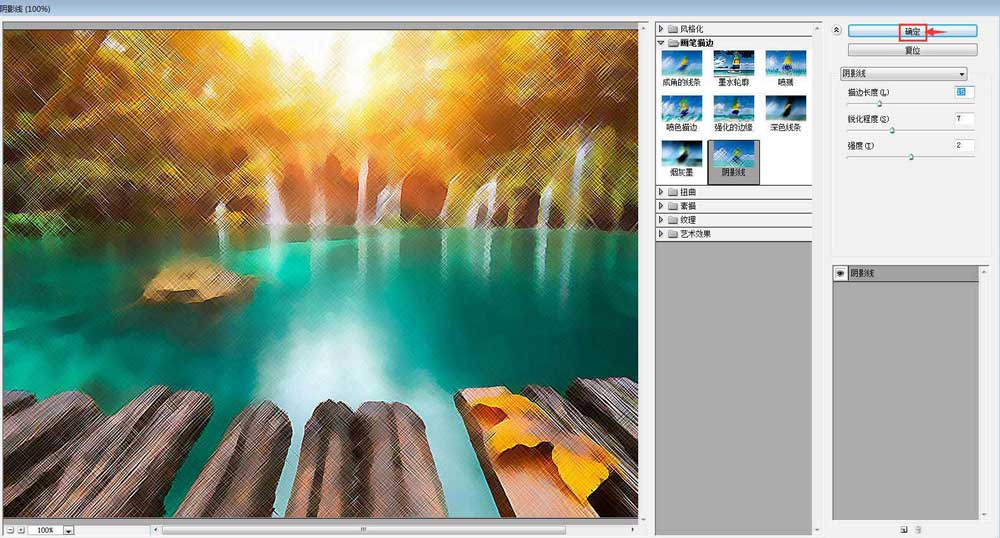The image size is (1000, 538).
Task: Click the preview horizontal scrollbar thumb
Action: point(364,529)
